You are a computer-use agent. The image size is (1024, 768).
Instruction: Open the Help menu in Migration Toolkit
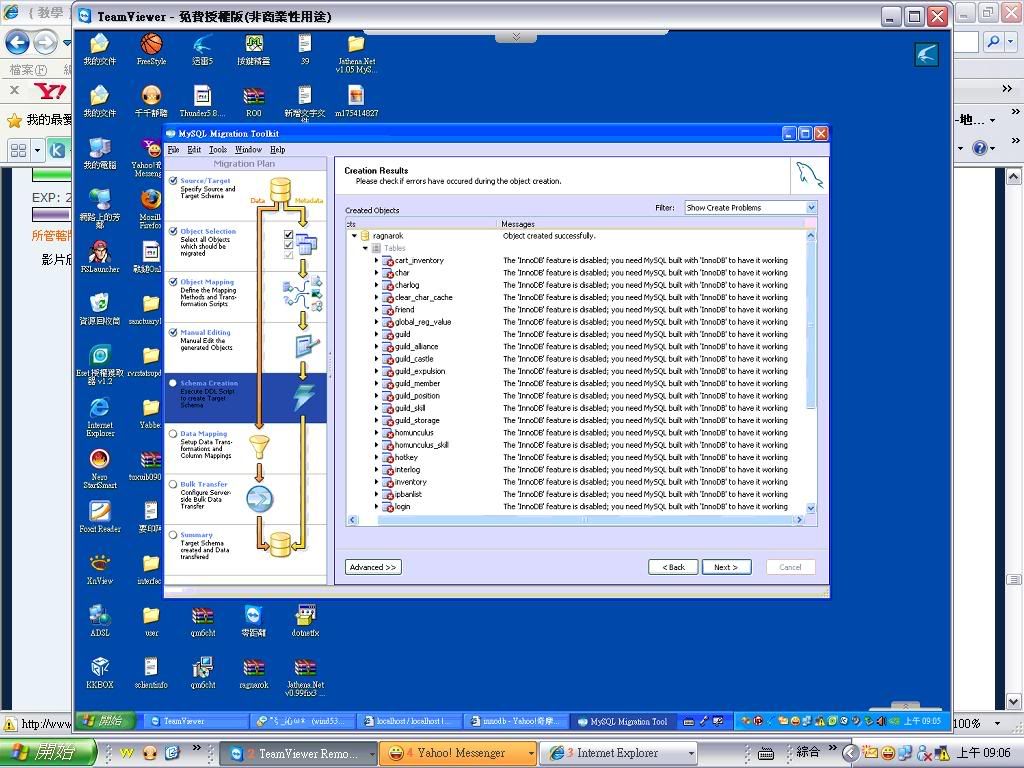click(x=278, y=150)
